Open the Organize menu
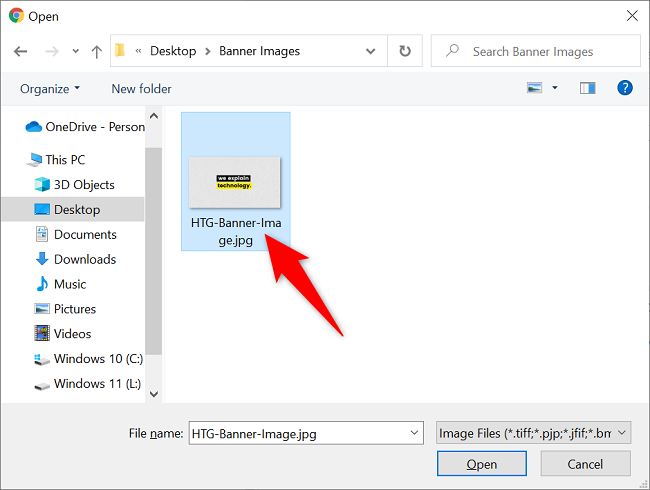This screenshot has height=490, width=650. coord(50,89)
